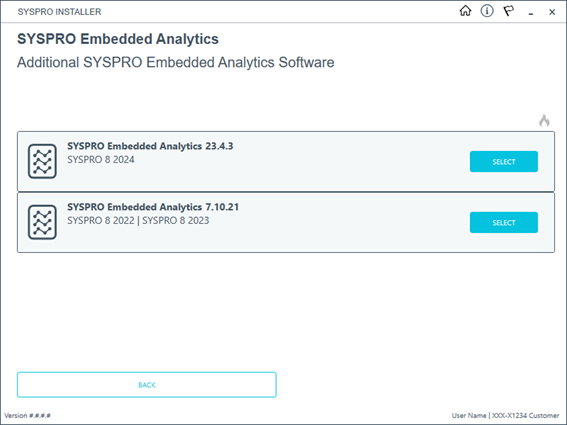
Task: Click the Version label in the footer
Action: [27, 416]
